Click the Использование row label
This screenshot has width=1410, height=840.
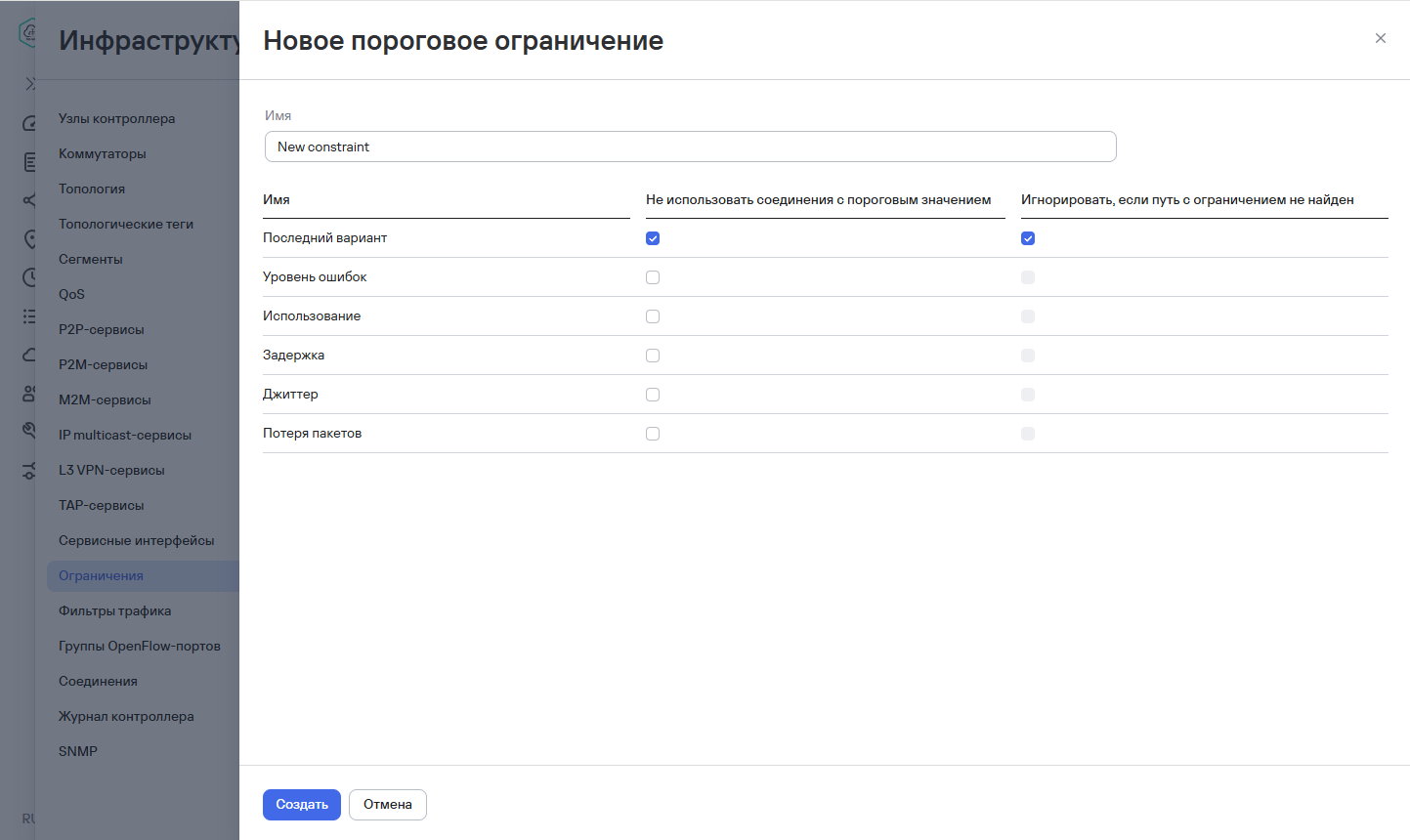(312, 316)
